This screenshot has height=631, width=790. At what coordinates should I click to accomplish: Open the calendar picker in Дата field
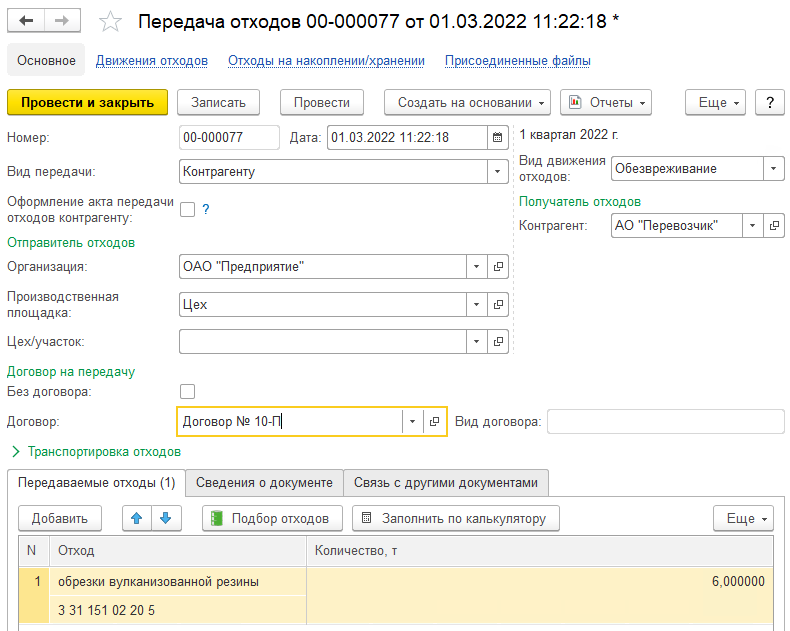[x=497, y=138]
